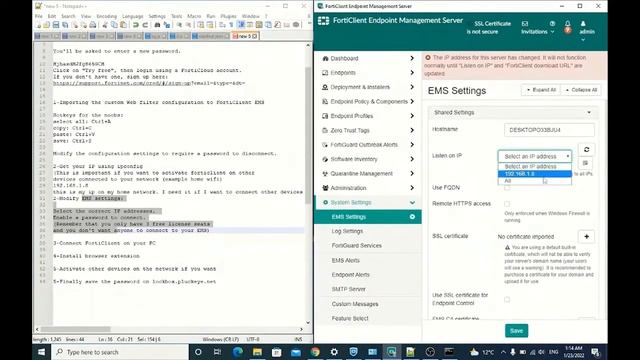Open the Listen on IP dropdown
This screenshot has height=360, width=640.
(x=535, y=156)
